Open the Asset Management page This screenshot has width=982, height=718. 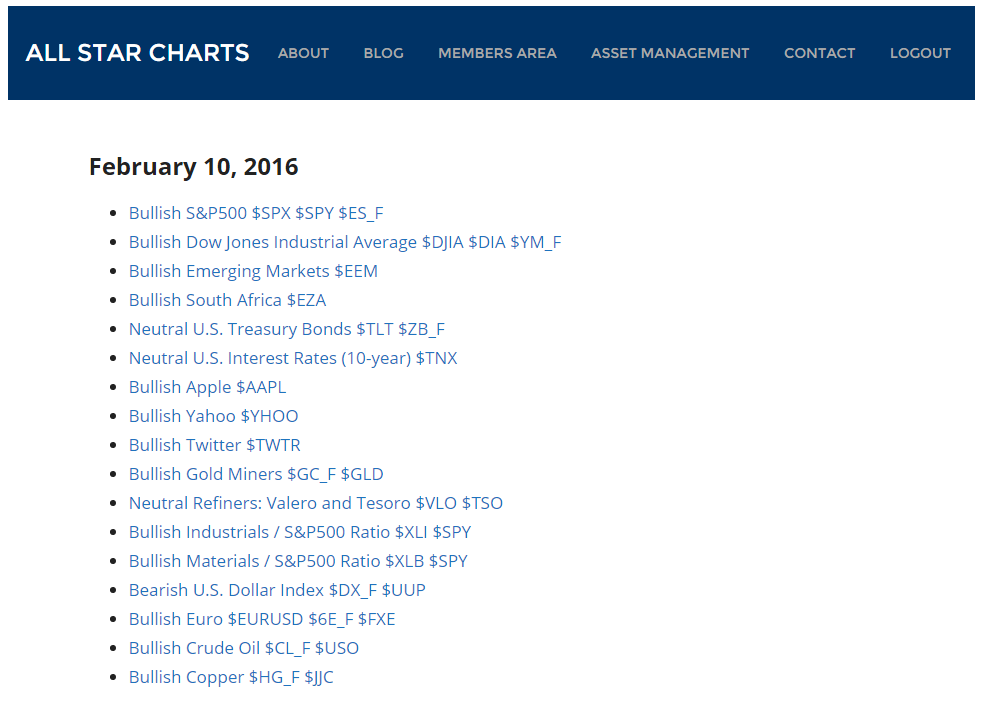[x=670, y=53]
